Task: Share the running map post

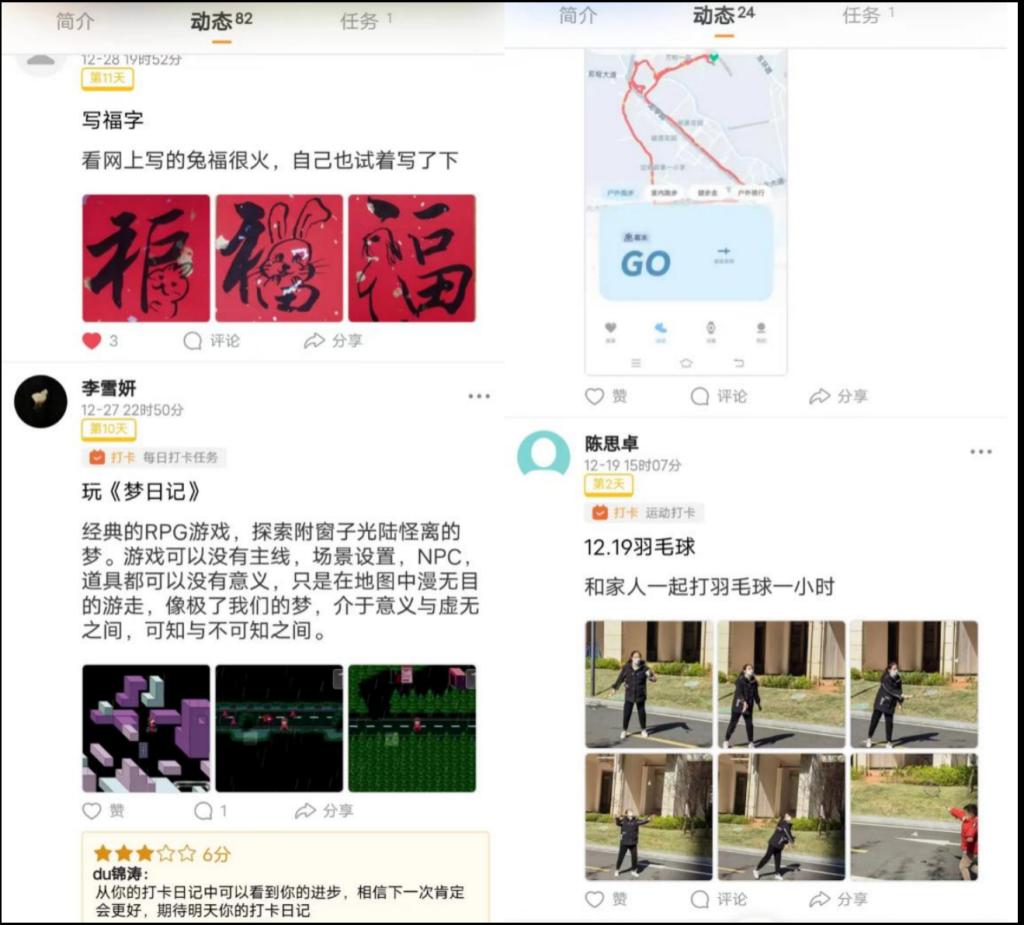Action: [839, 396]
